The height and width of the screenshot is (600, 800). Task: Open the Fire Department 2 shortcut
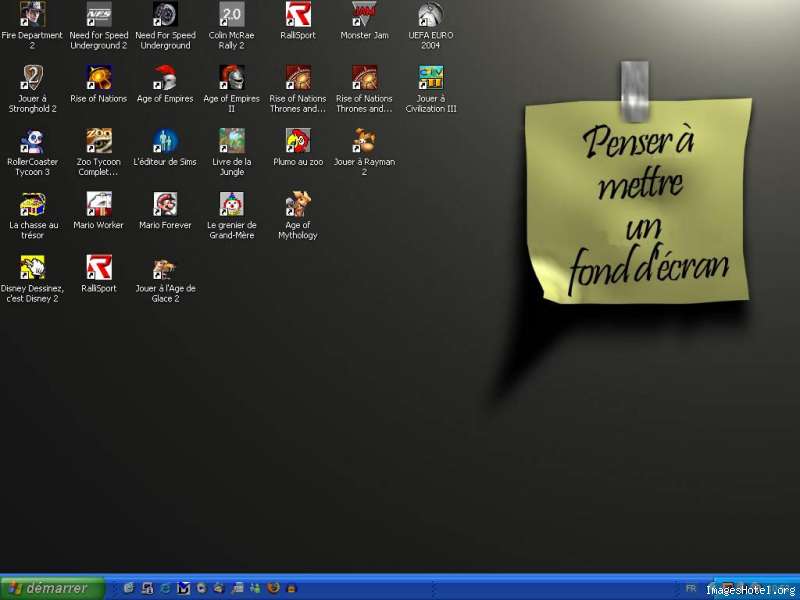pyautogui.click(x=32, y=15)
